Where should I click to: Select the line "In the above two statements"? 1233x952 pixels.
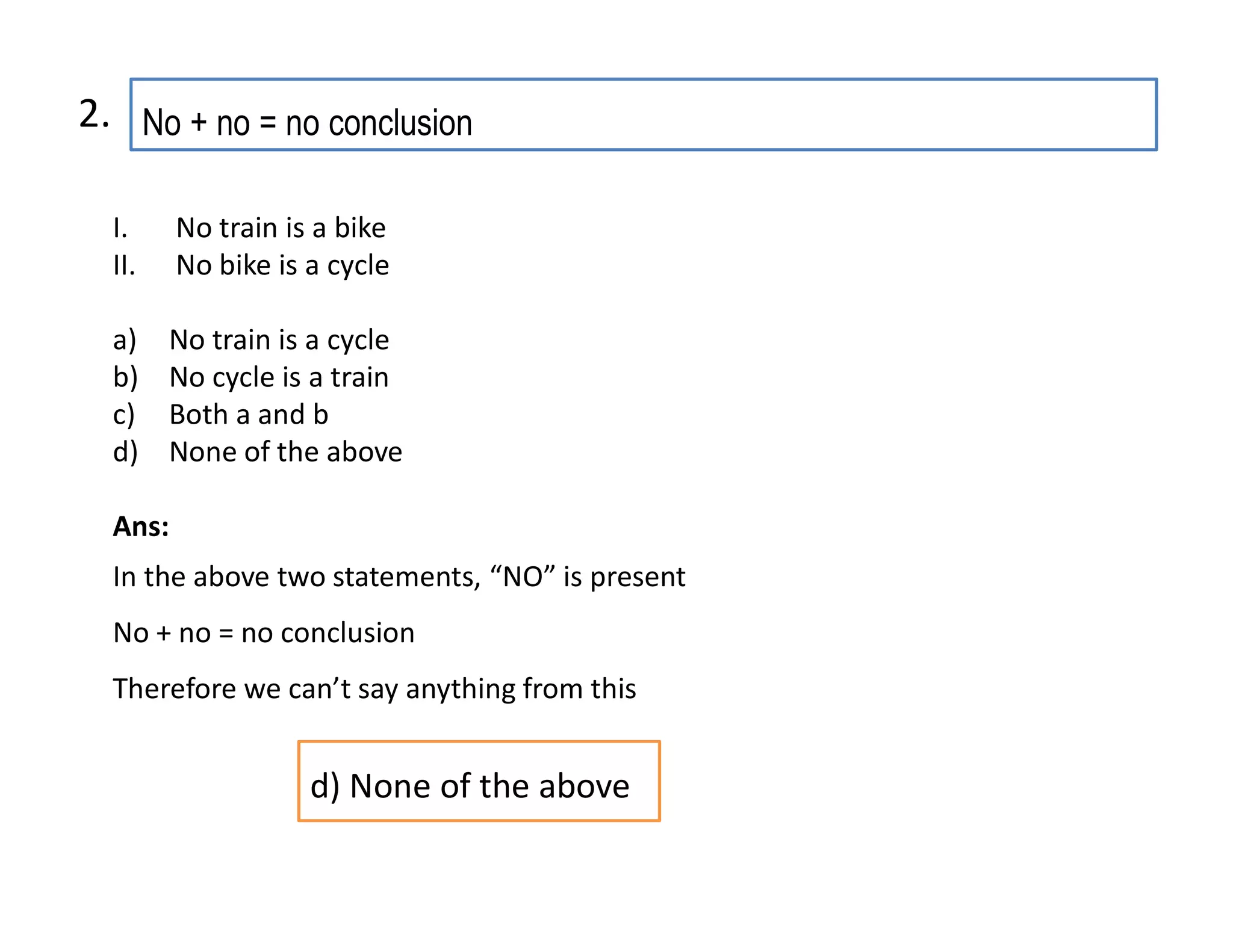[x=296, y=576]
